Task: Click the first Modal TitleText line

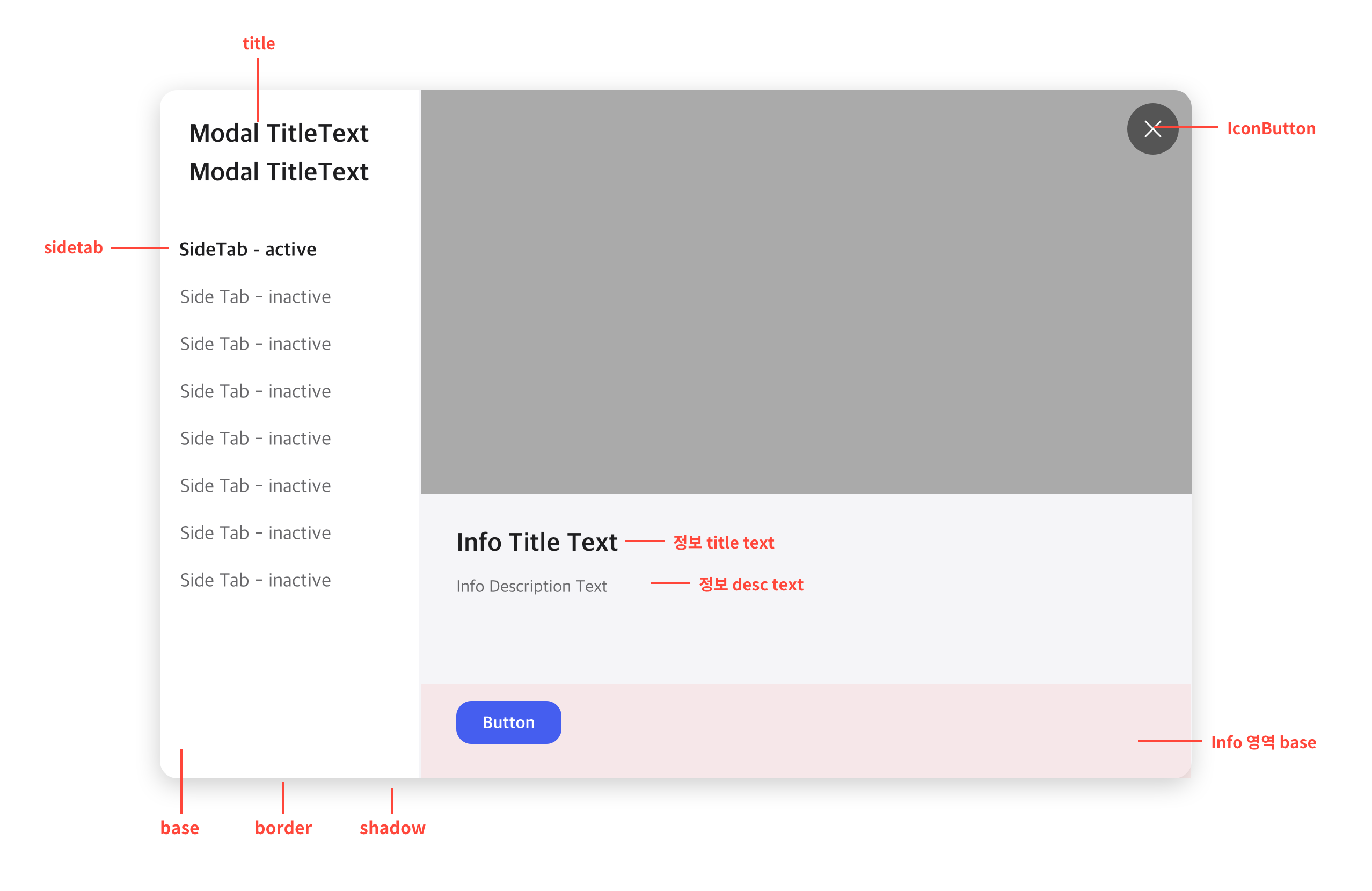Action: pos(279,133)
